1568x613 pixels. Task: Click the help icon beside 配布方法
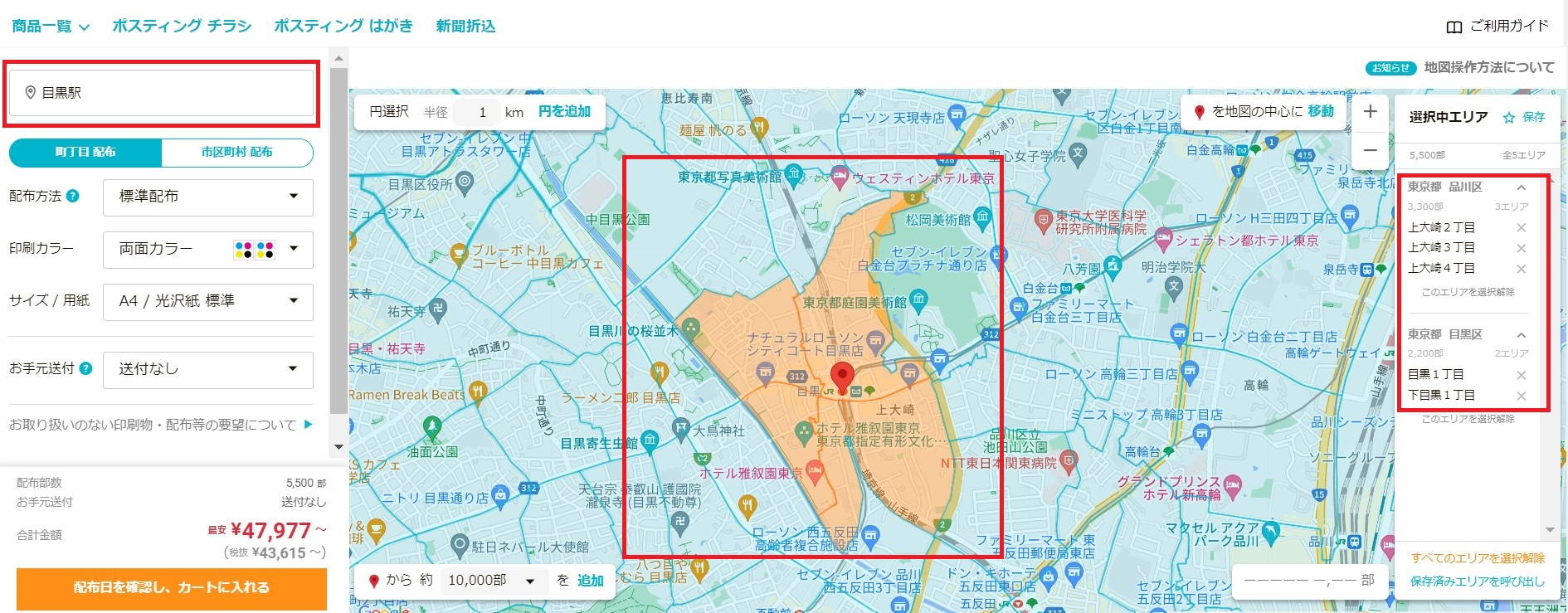[73, 197]
